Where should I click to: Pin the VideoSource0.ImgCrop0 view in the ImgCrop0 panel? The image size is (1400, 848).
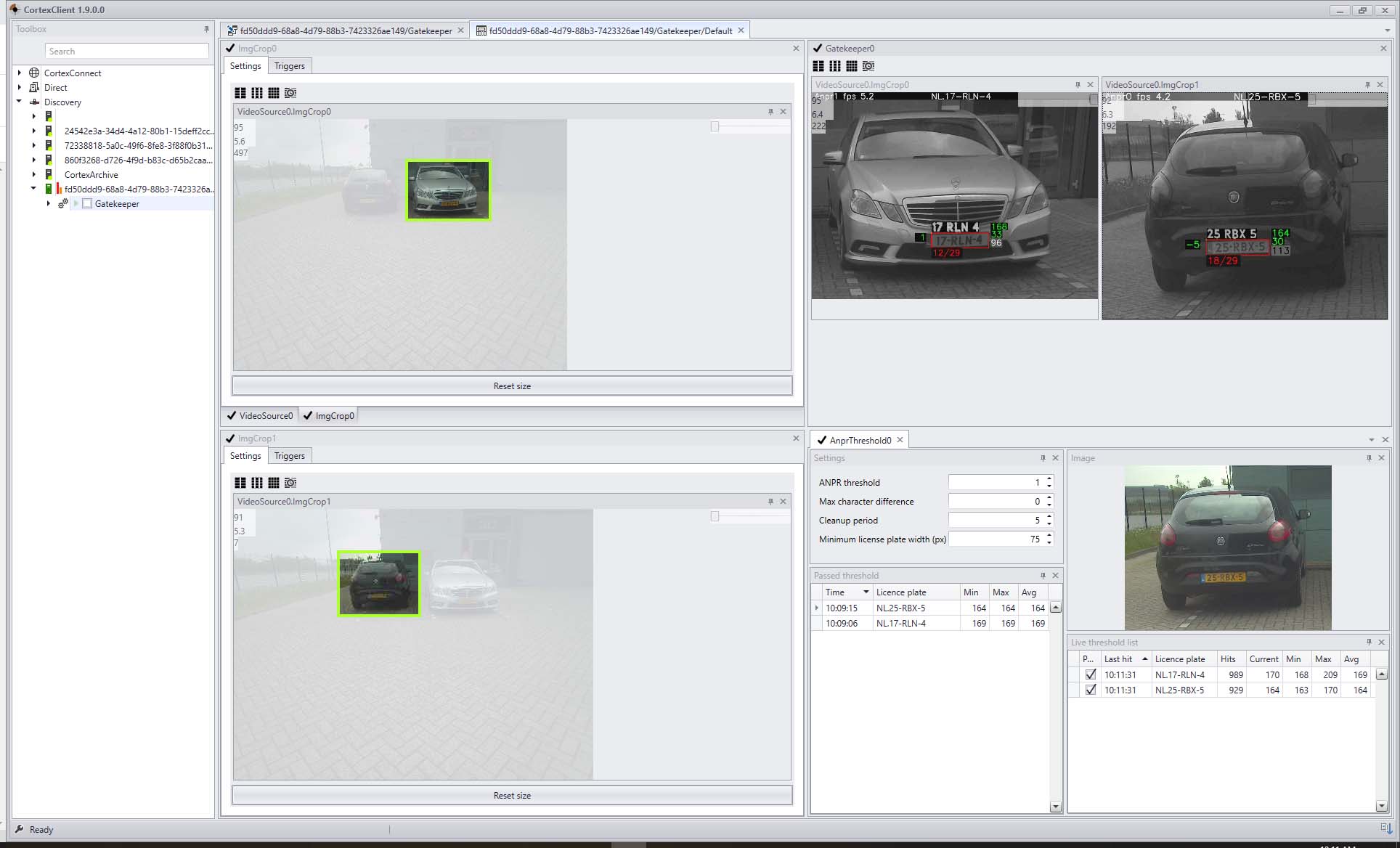pyautogui.click(x=770, y=112)
